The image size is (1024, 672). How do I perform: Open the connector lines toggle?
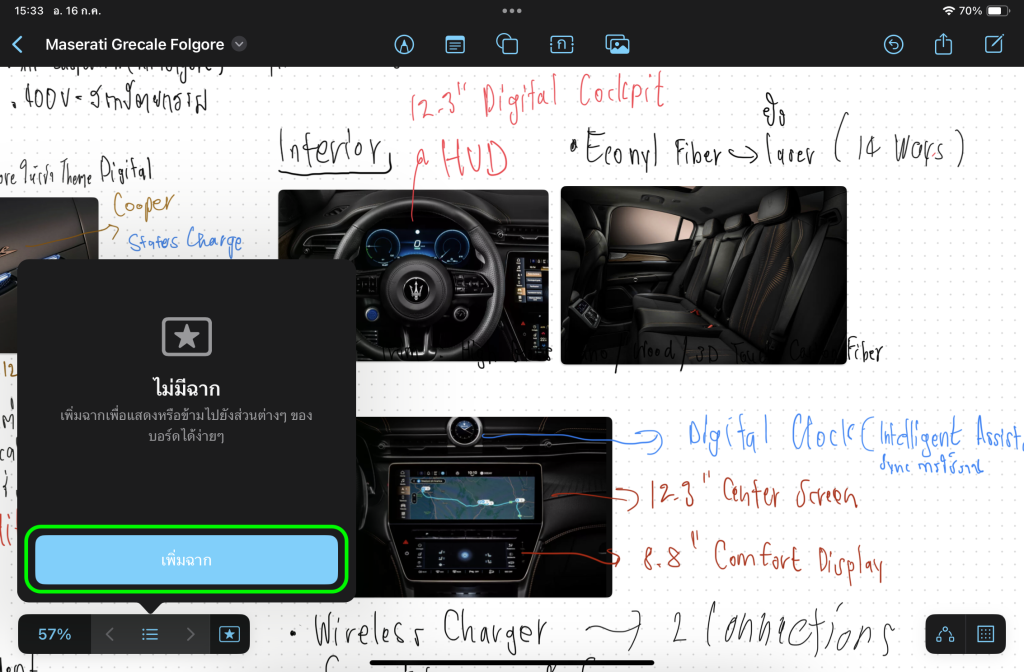point(945,634)
